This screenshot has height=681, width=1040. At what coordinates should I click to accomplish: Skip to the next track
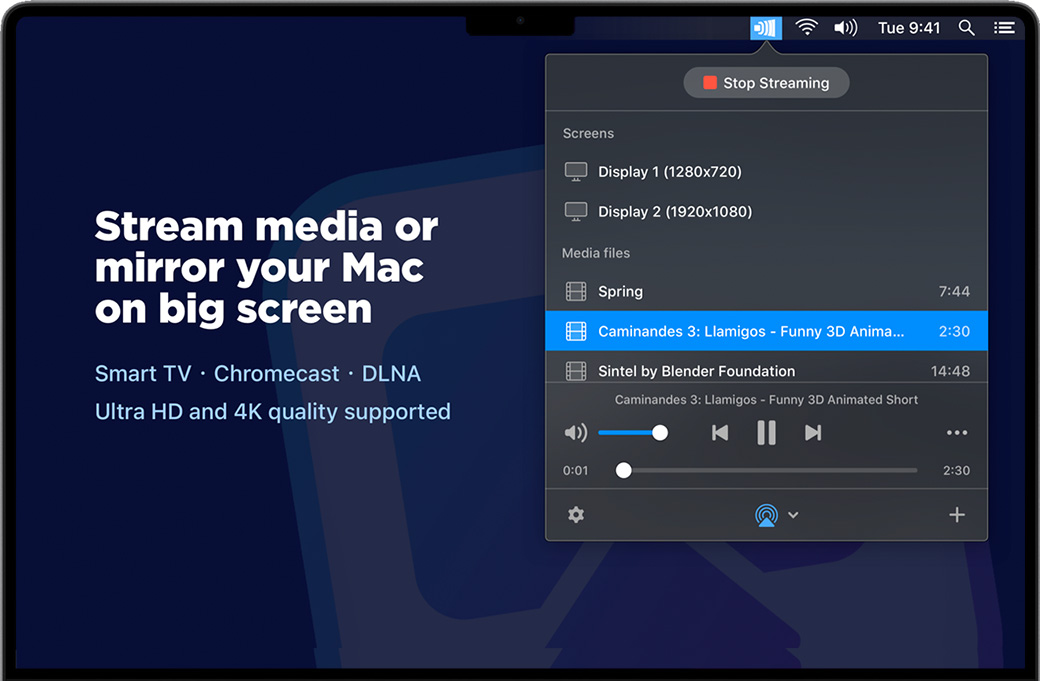click(x=813, y=433)
